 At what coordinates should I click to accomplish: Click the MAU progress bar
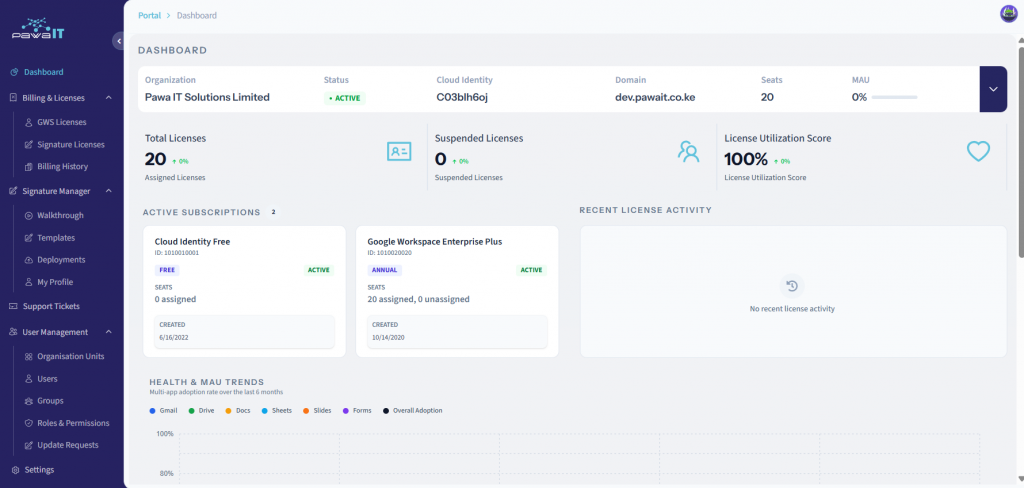coord(894,97)
